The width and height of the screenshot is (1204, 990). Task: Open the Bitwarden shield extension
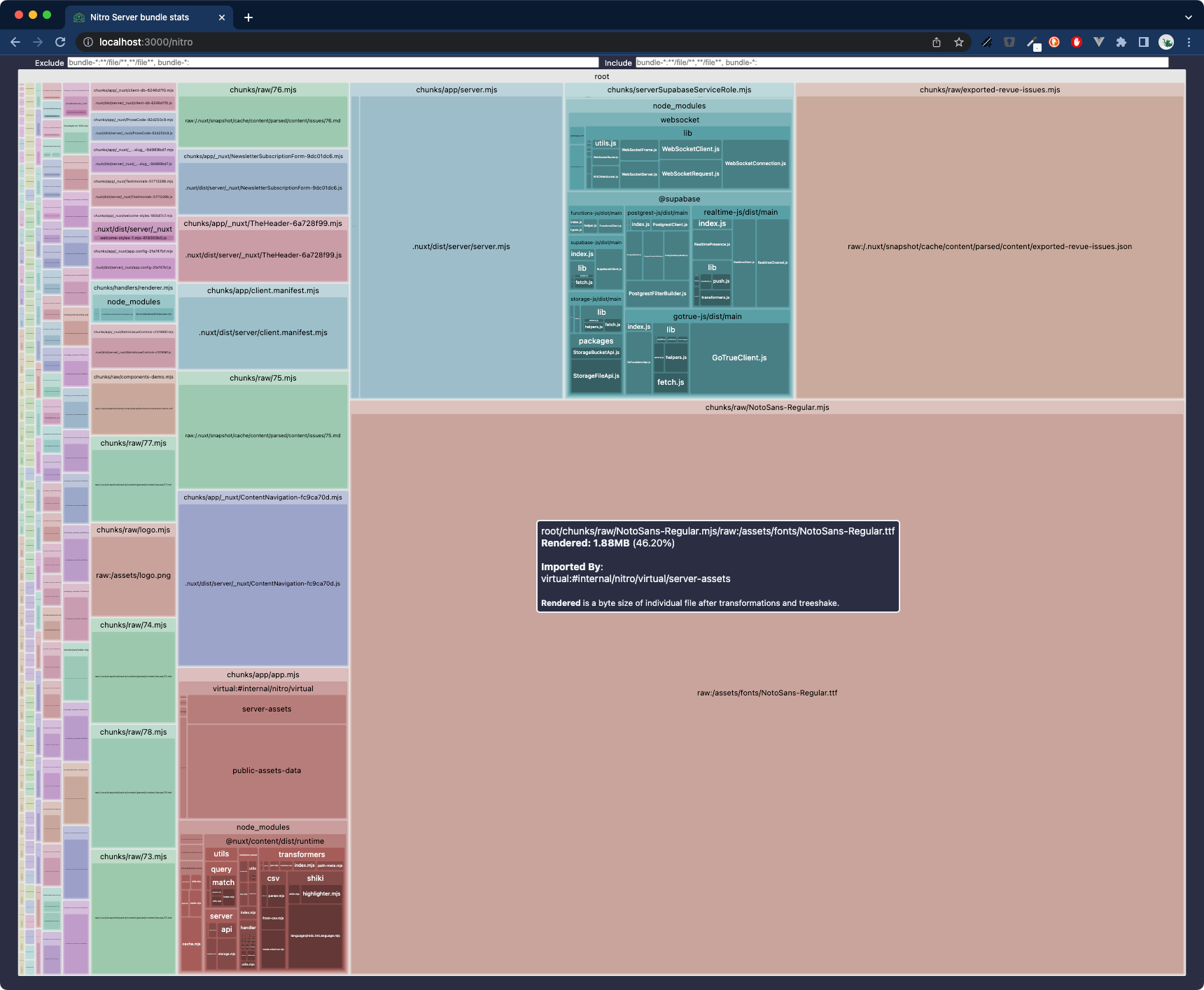click(x=1009, y=42)
